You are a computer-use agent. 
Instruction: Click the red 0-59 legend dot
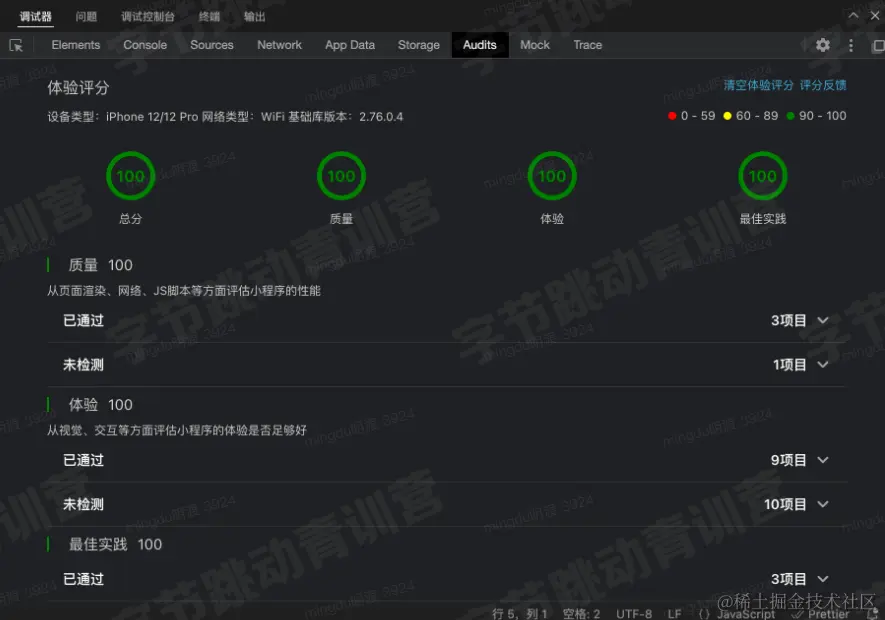pos(672,115)
